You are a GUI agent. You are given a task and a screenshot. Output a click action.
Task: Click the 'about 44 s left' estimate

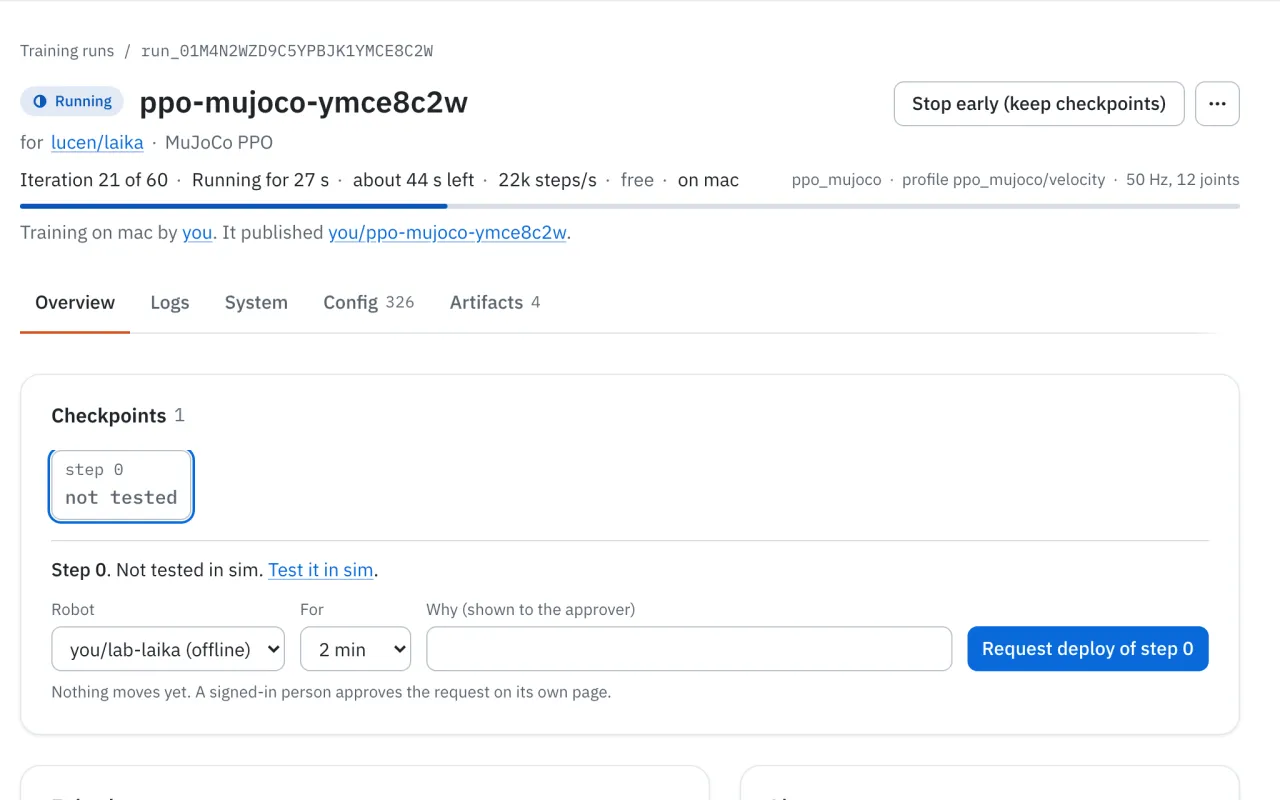413,180
